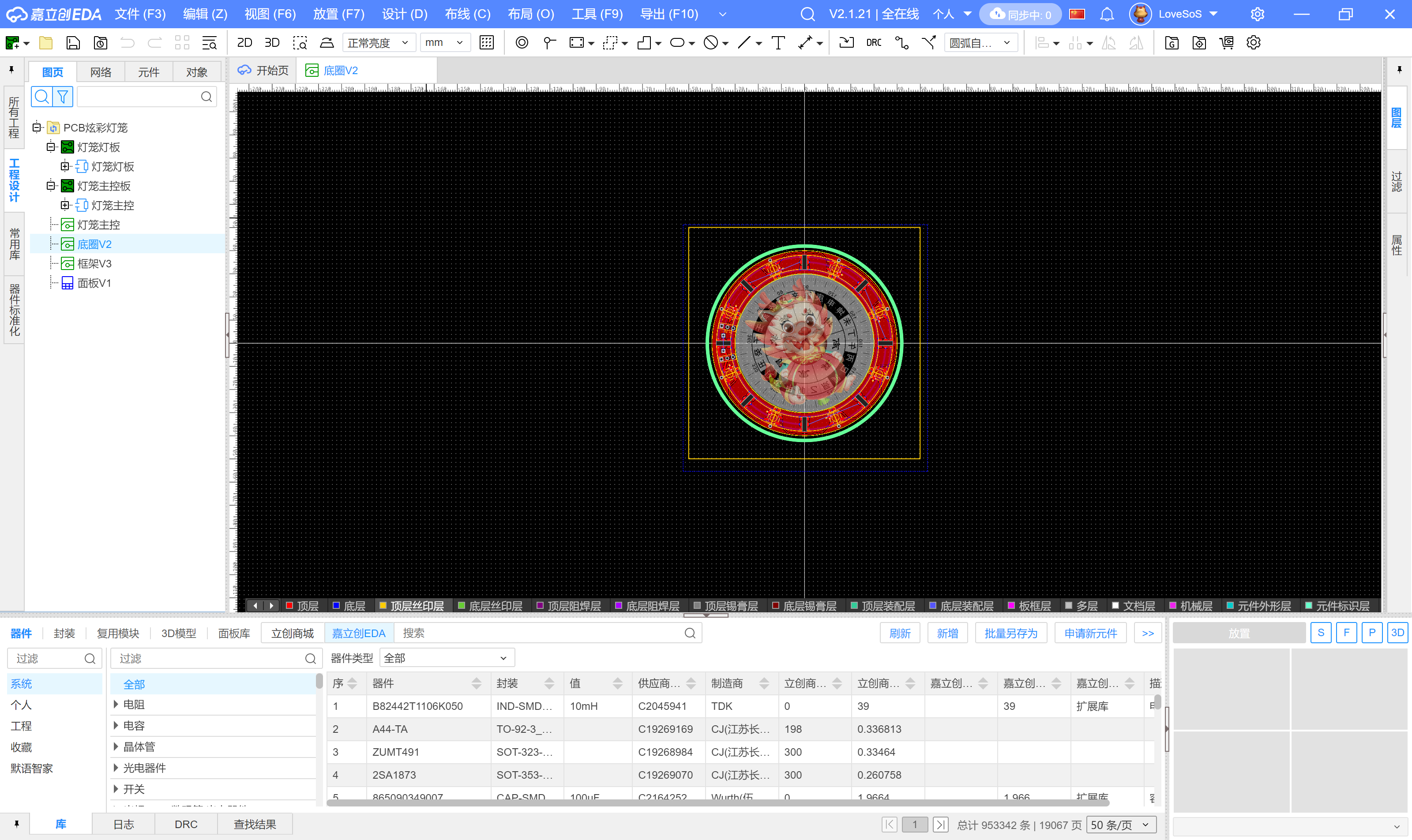The image size is (1412, 840).
Task: Click the Gerber export icon
Action: click(x=1172, y=42)
